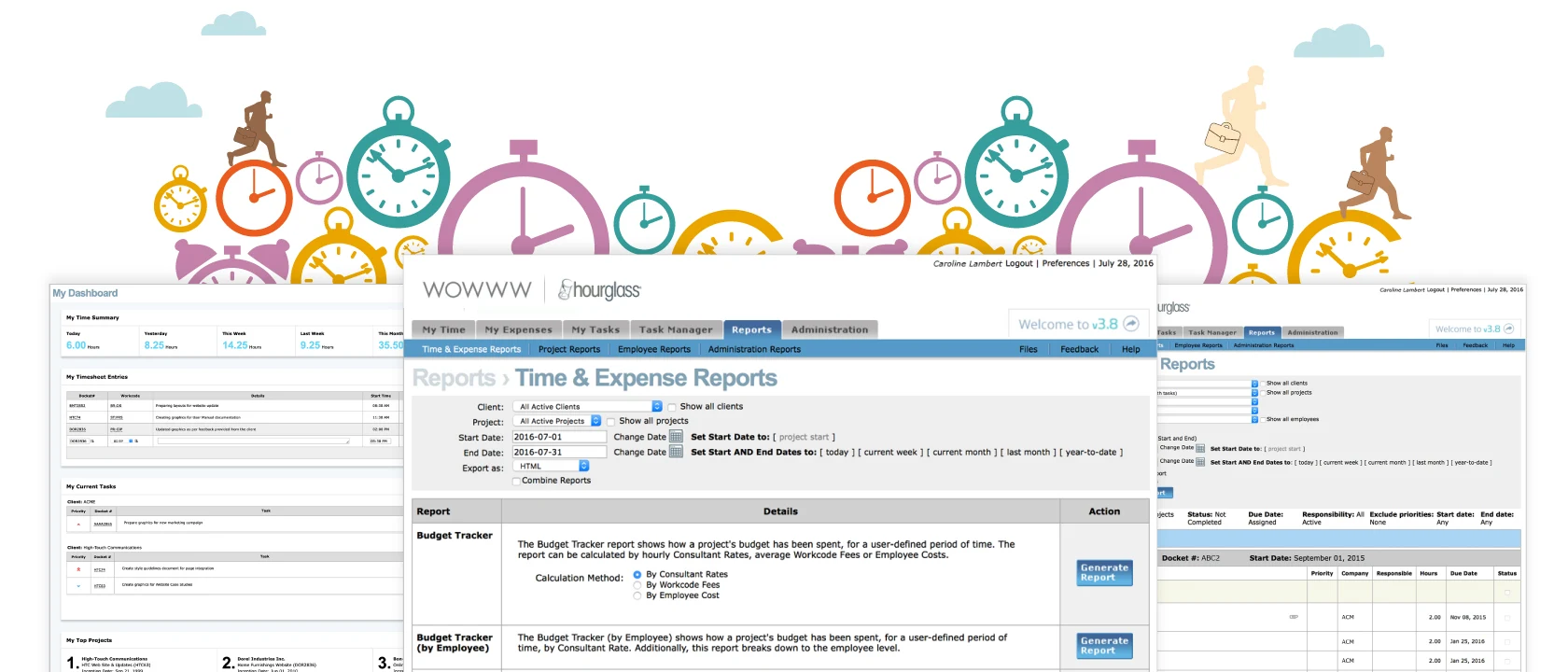Open Preferences link in center window
Image resolution: width=1568 pixels, height=672 pixels.
(1066, 263)
